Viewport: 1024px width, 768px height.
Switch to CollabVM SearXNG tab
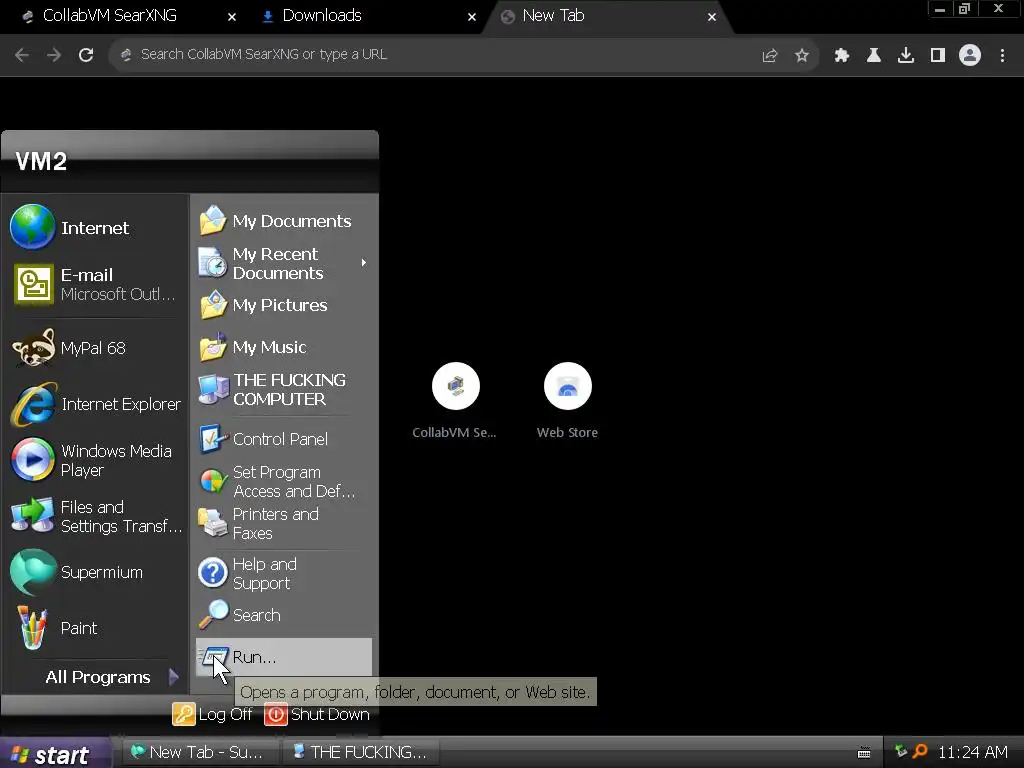pyautogui.click(x=110, y=16)
